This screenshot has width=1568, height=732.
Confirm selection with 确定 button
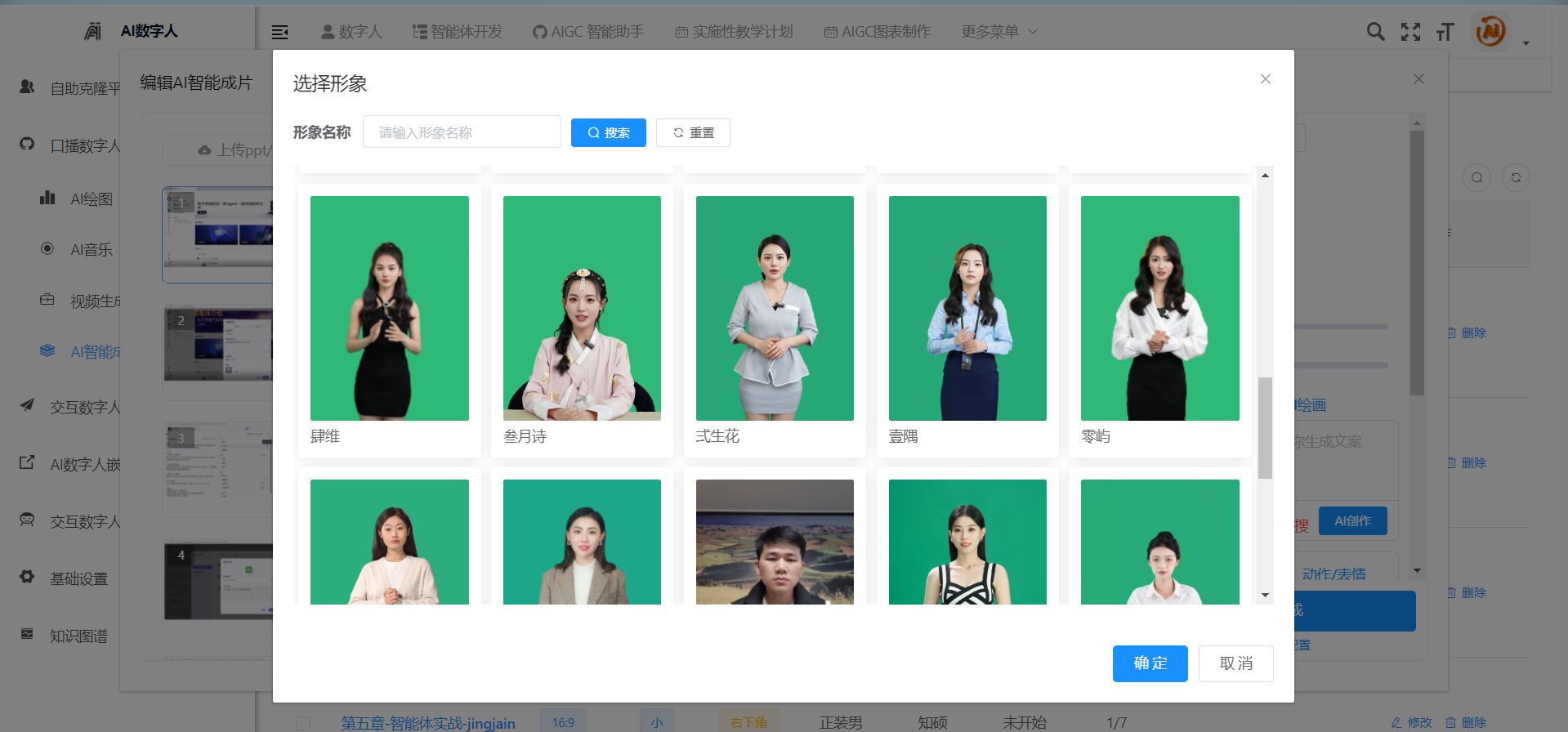1150,663
